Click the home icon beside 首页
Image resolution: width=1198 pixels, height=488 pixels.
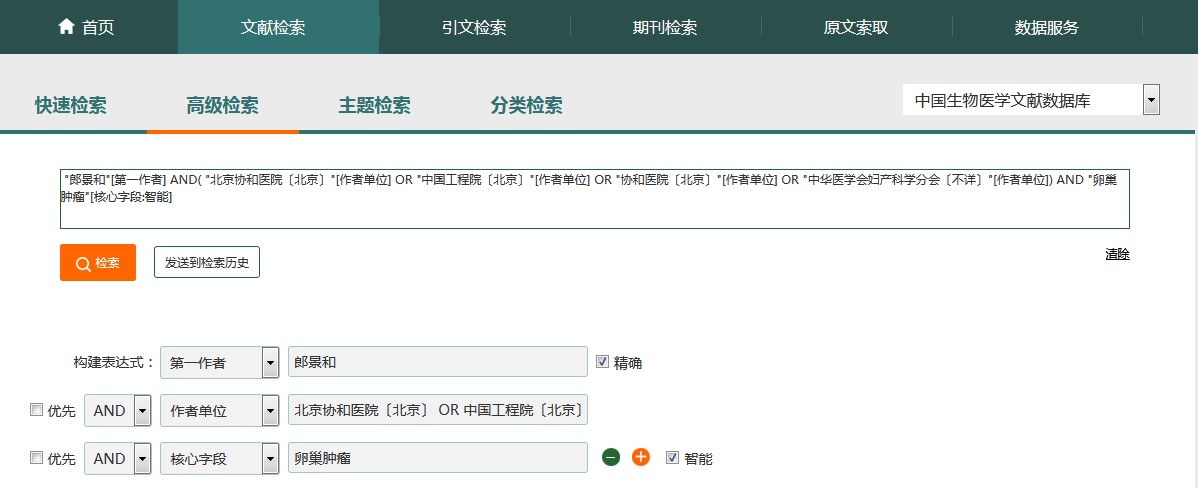coord(67,27)
